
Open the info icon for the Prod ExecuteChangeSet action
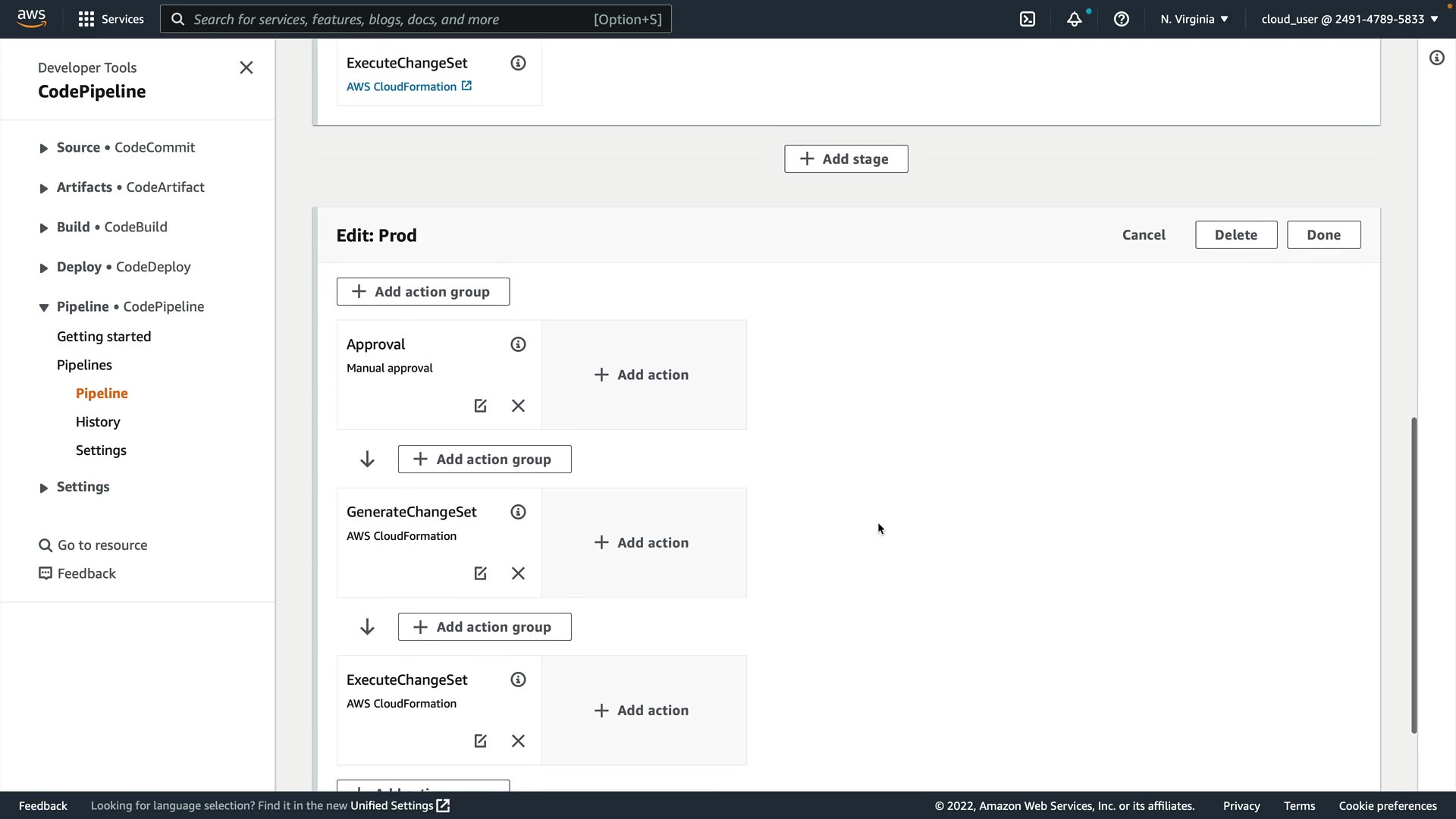(x=518, y=679)
